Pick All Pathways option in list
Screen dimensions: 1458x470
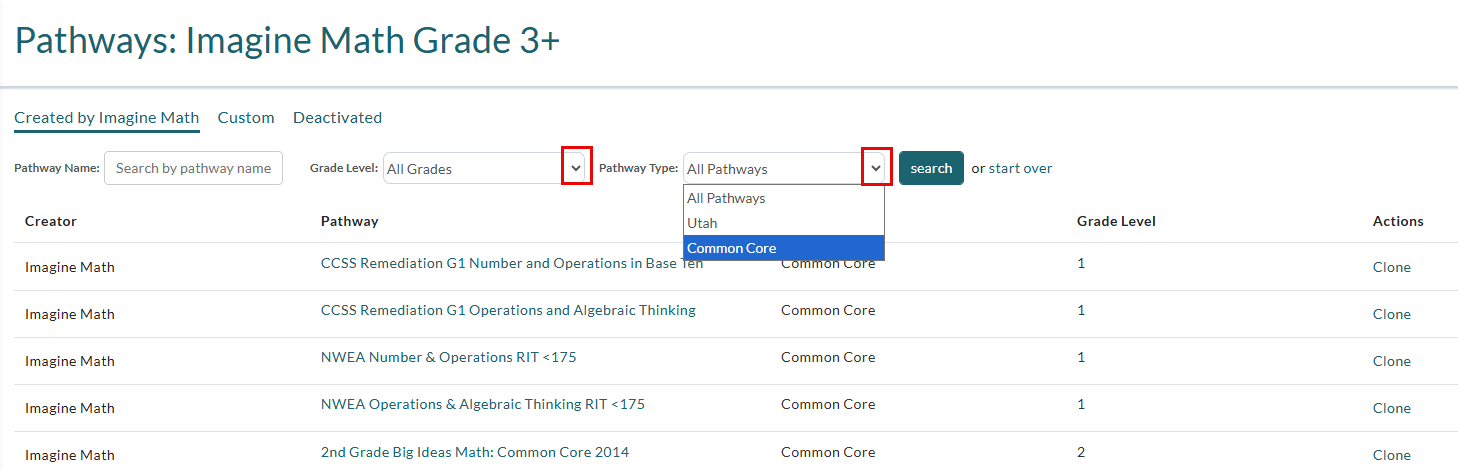click(x=784, y=198)
